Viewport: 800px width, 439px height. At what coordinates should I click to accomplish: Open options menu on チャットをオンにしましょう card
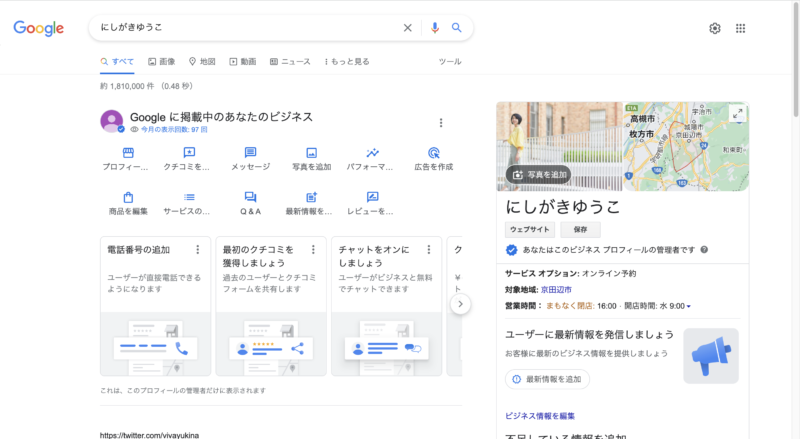tap(429, 250)
